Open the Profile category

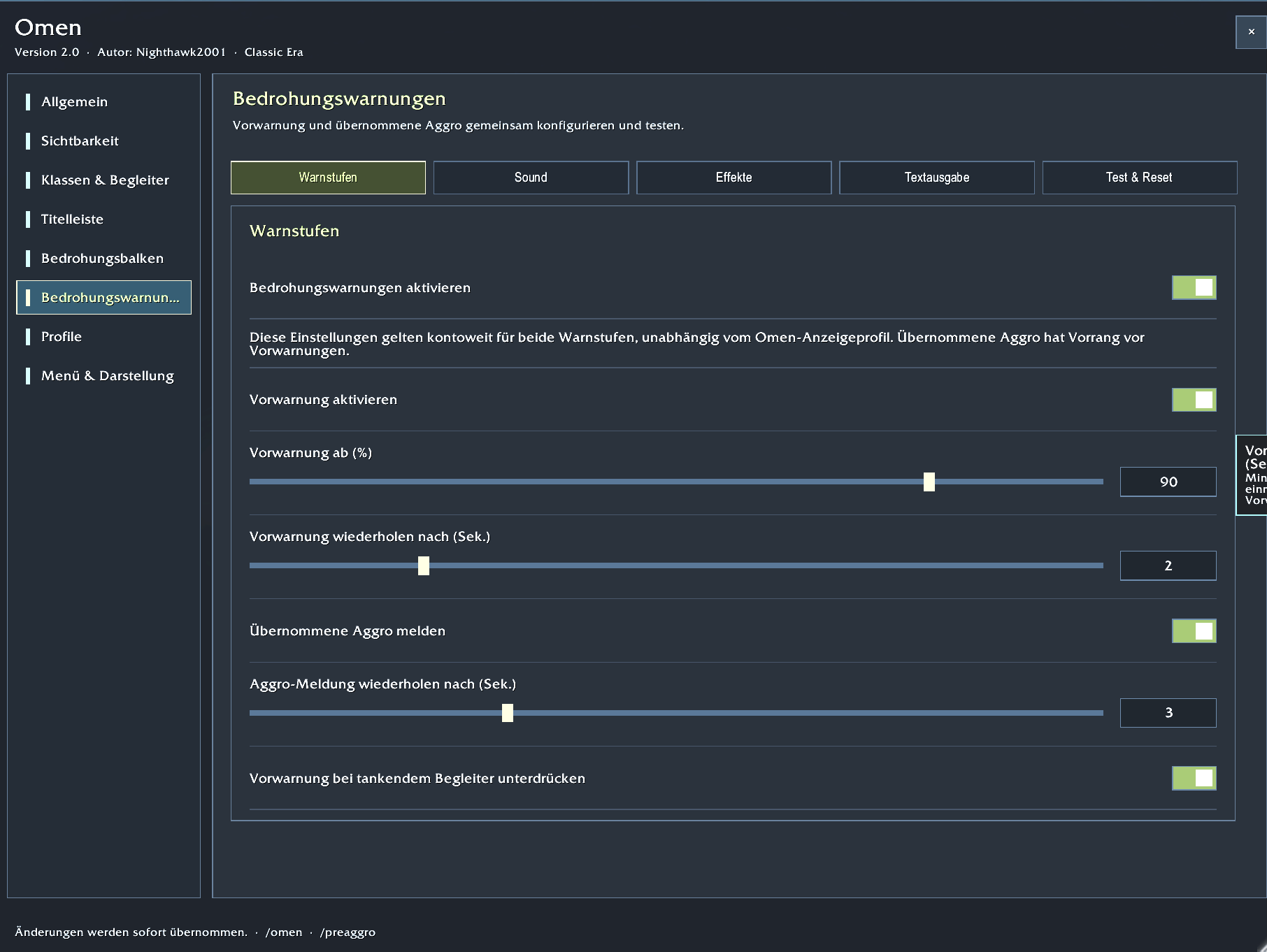pos(103,337)
